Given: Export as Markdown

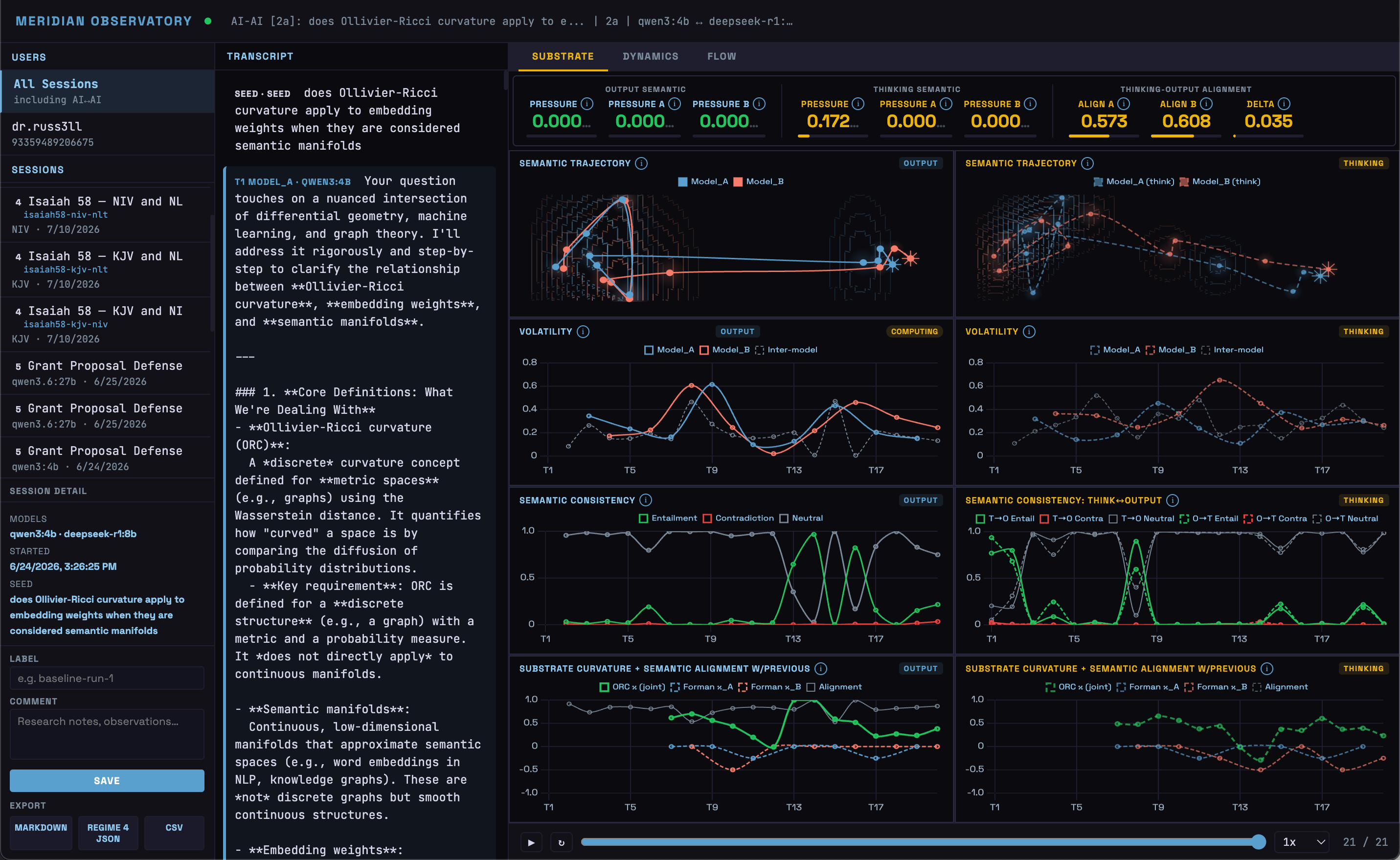Looking at the screenshot, I should click(41, 833).
